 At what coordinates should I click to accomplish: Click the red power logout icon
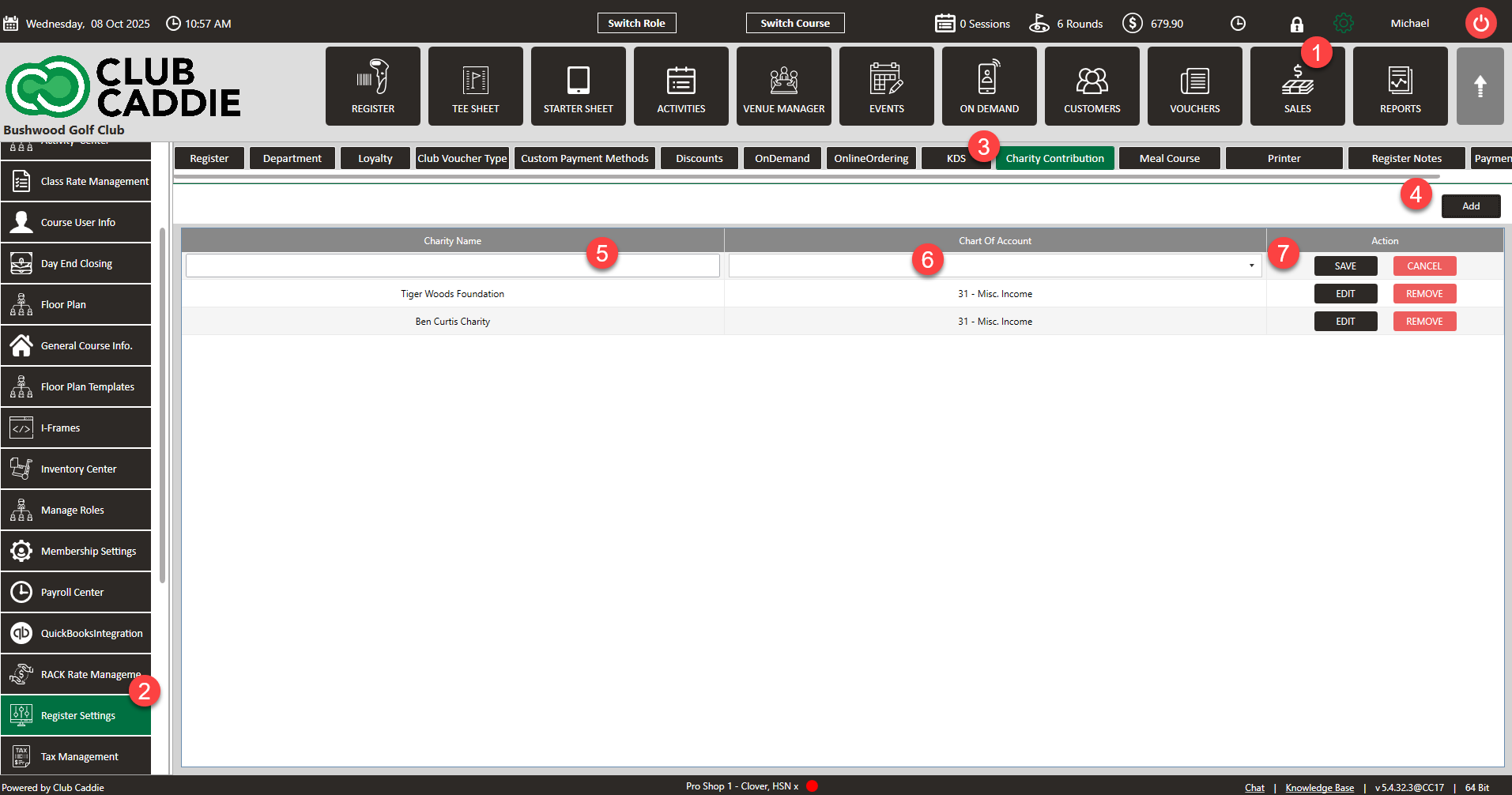point(1480,23)
